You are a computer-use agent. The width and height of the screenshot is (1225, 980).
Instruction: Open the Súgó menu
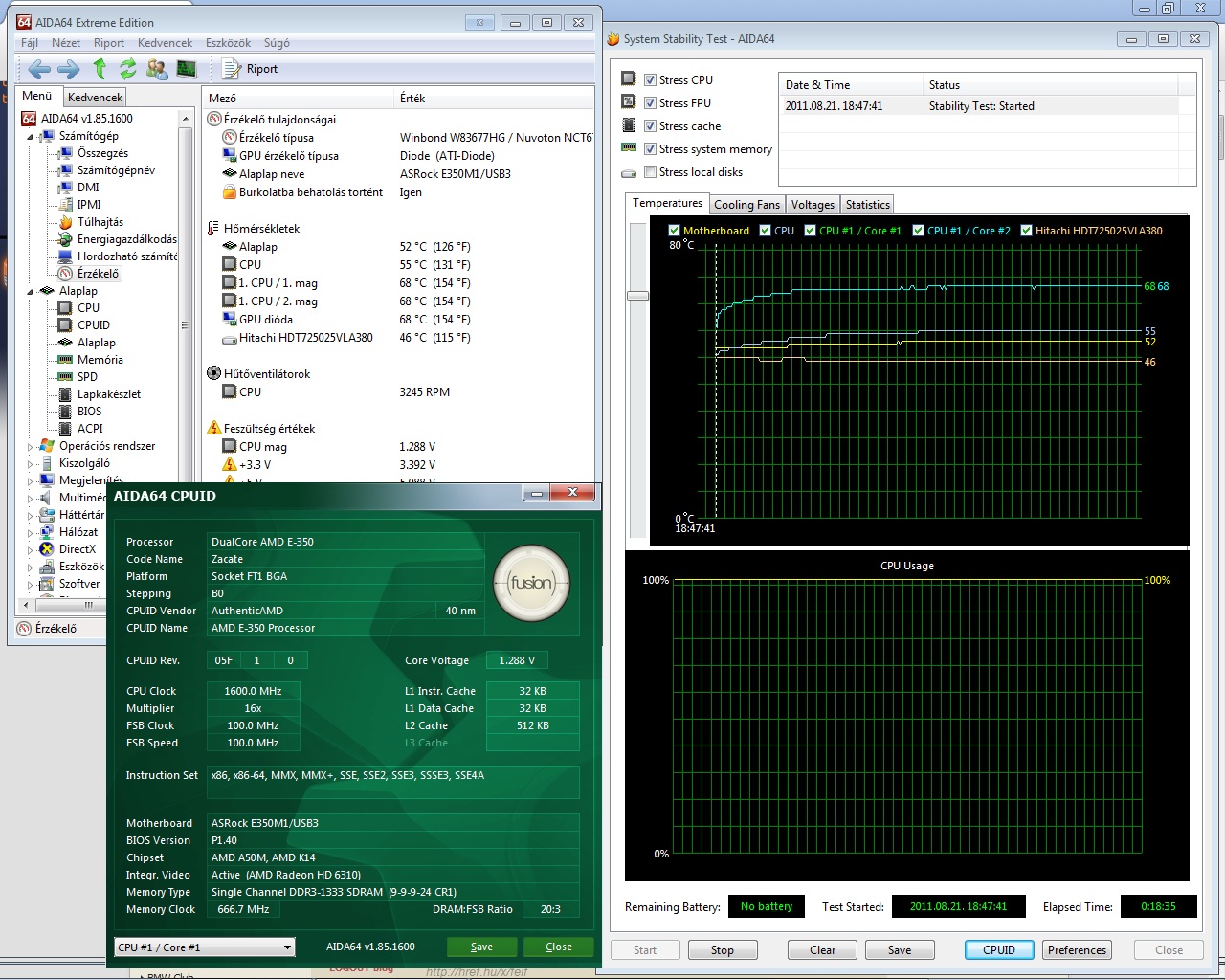pyautogui.click(x=277, y=43)
